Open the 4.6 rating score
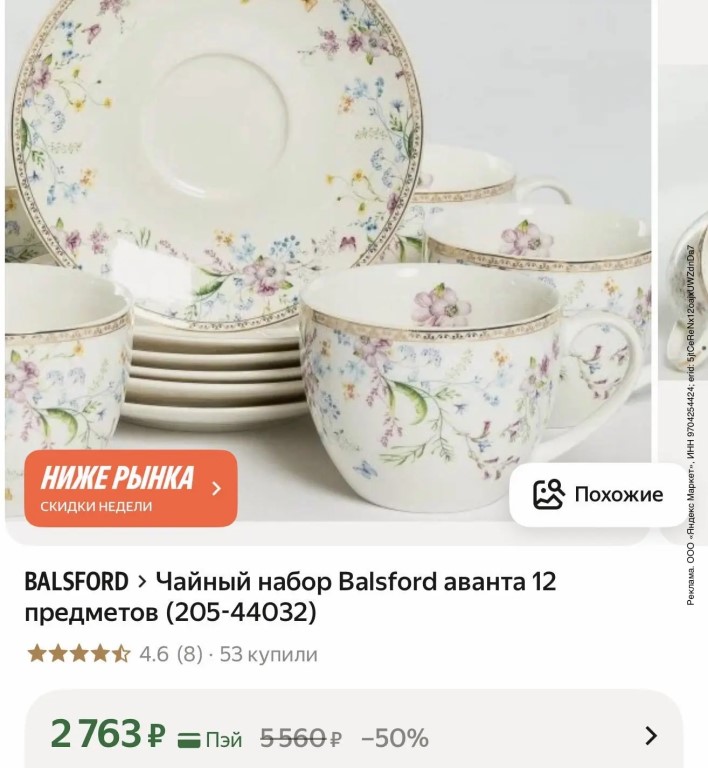This screenshot has height=768, width=708. pos(154,654)
